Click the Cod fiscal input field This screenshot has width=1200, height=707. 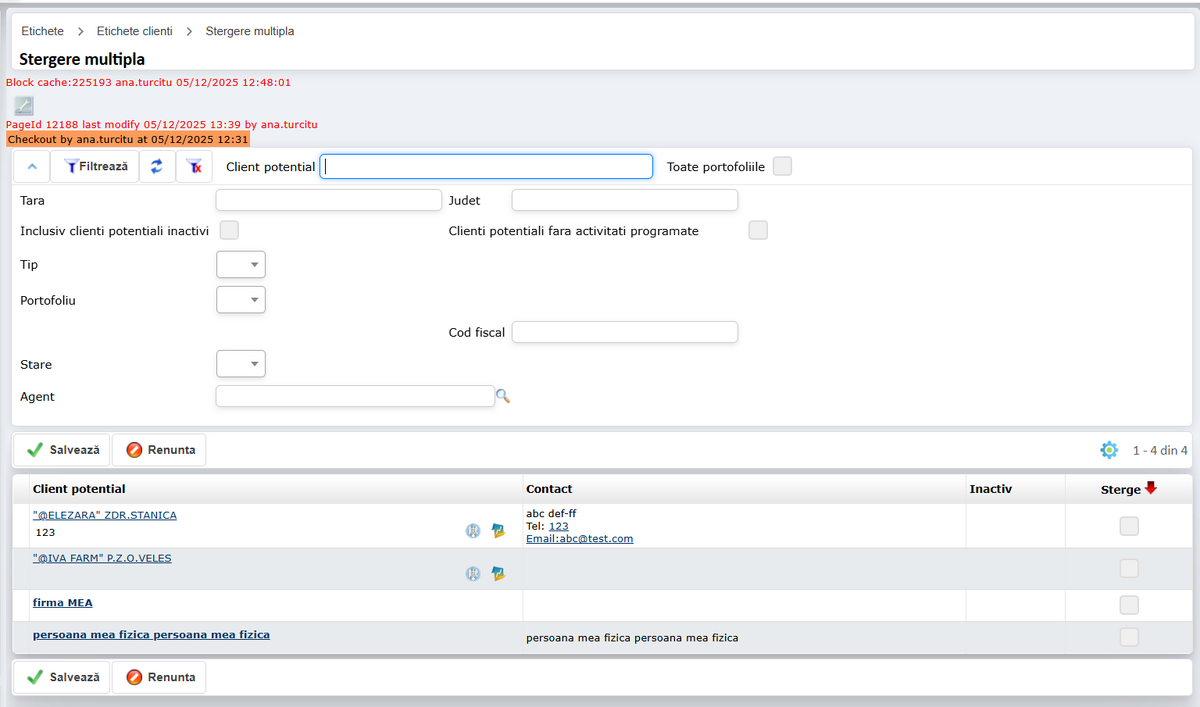pyautogui.click(x=624, y=332)
